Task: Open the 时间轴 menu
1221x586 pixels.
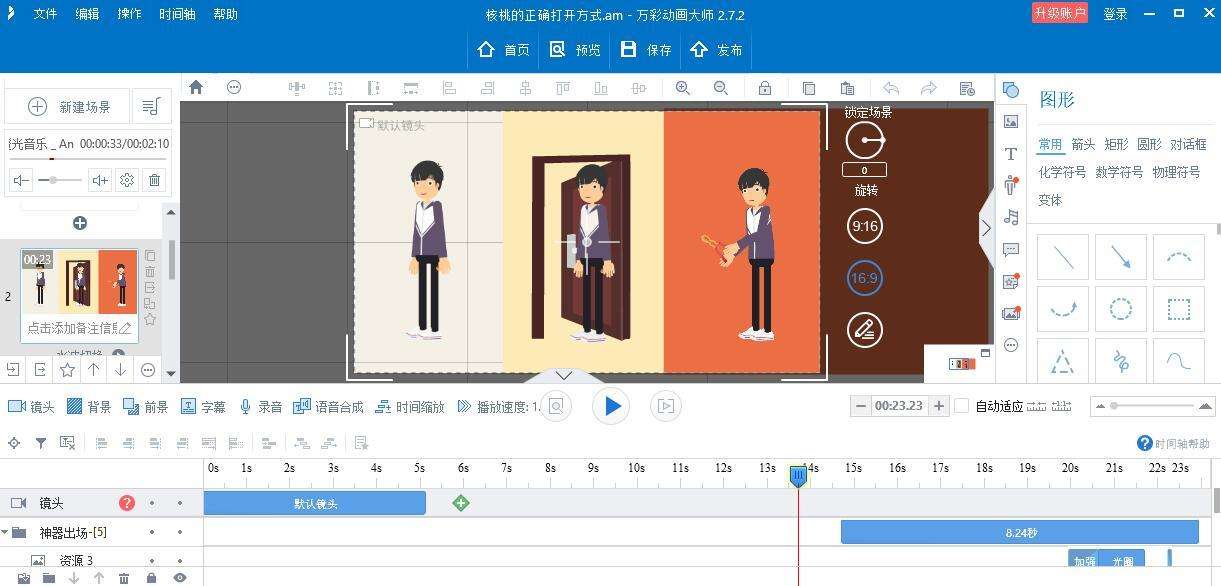Action: coord(177,14)
